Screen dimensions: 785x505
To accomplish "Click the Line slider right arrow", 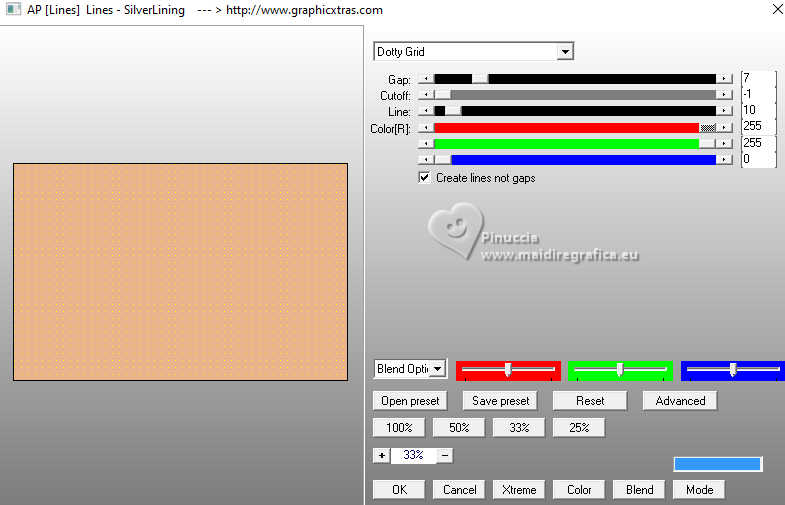I will point(724,111).
